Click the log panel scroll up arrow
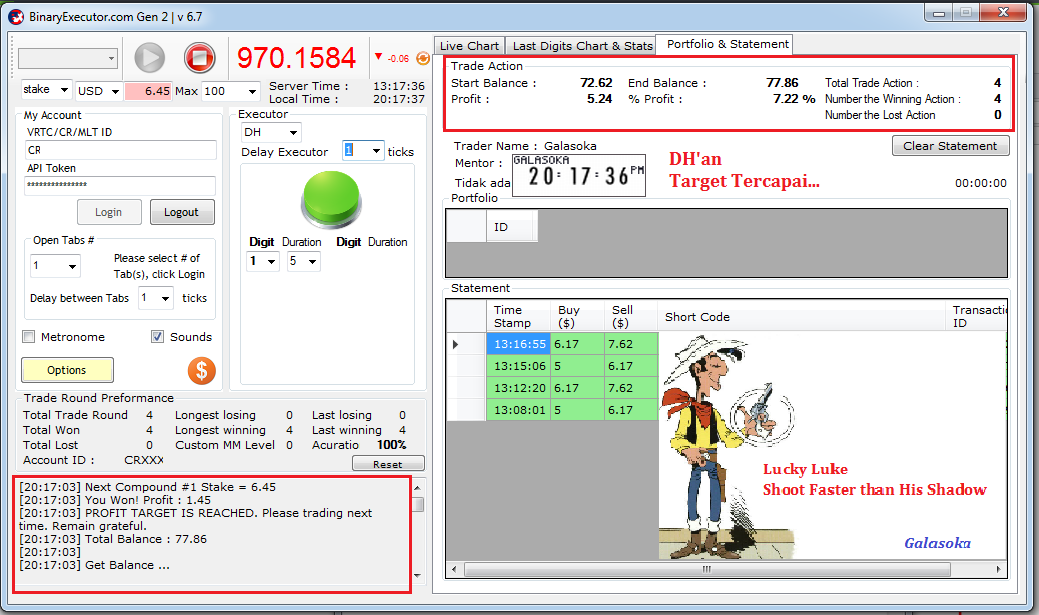 [417, 488]
